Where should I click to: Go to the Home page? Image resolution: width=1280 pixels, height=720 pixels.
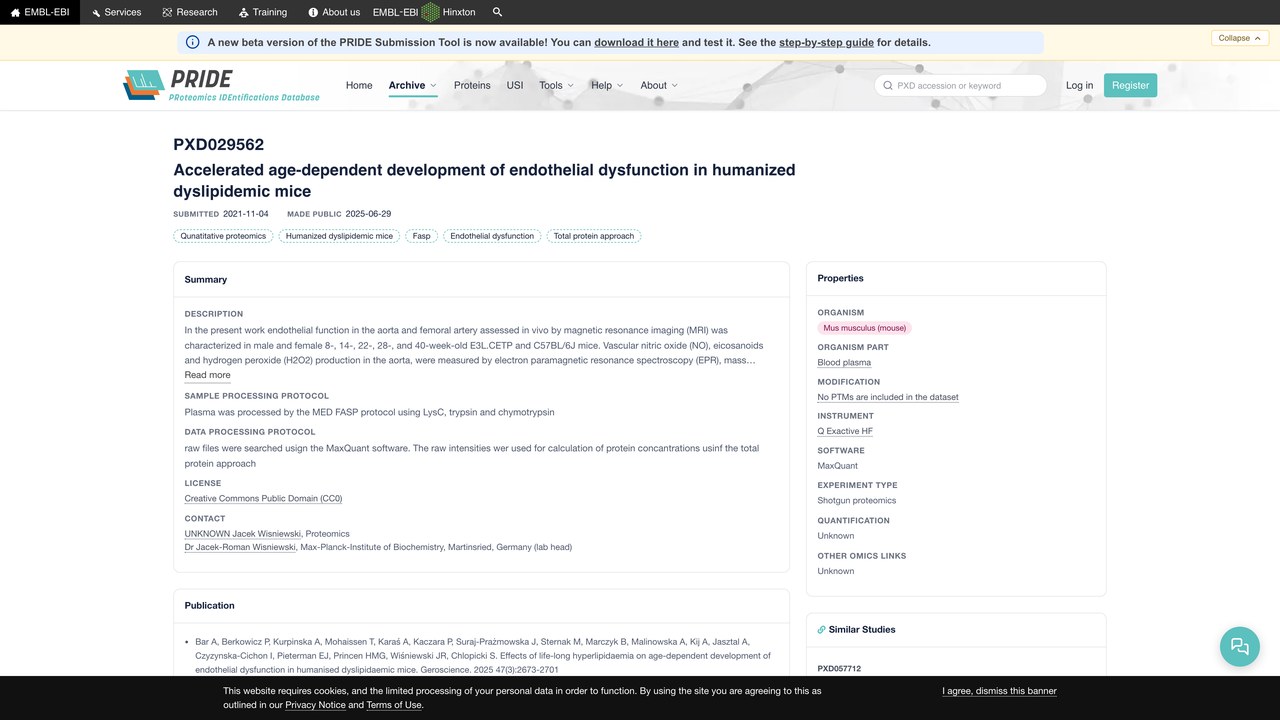359,86
